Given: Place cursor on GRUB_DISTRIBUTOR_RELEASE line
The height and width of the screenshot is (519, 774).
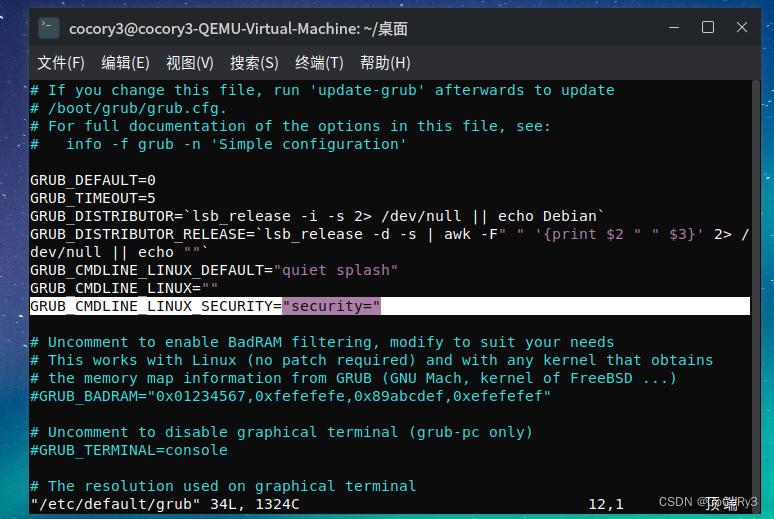Looking at the screenshot, I should point(389,234).
